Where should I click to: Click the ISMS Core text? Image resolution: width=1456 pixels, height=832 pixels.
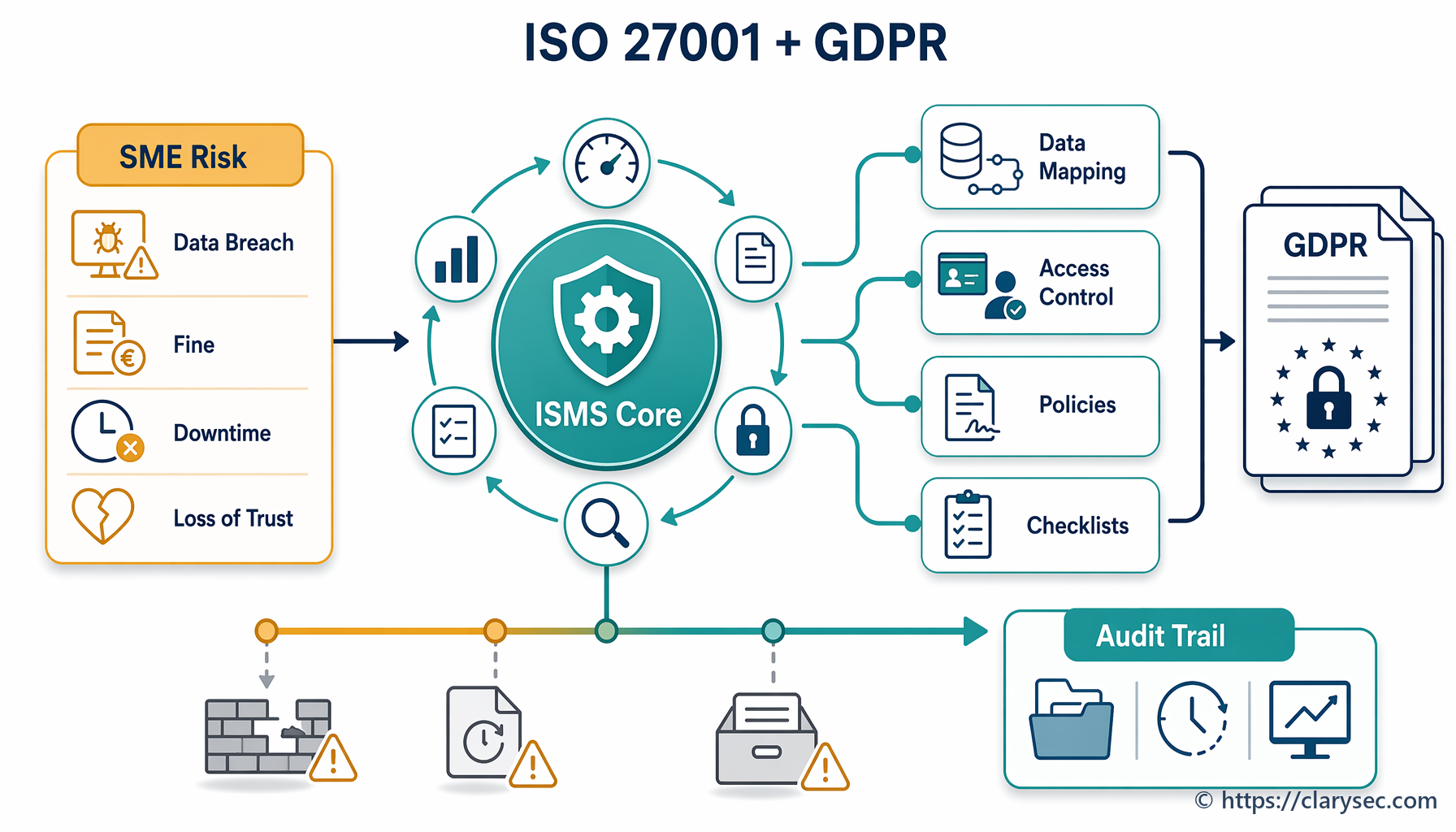[608, 414]
